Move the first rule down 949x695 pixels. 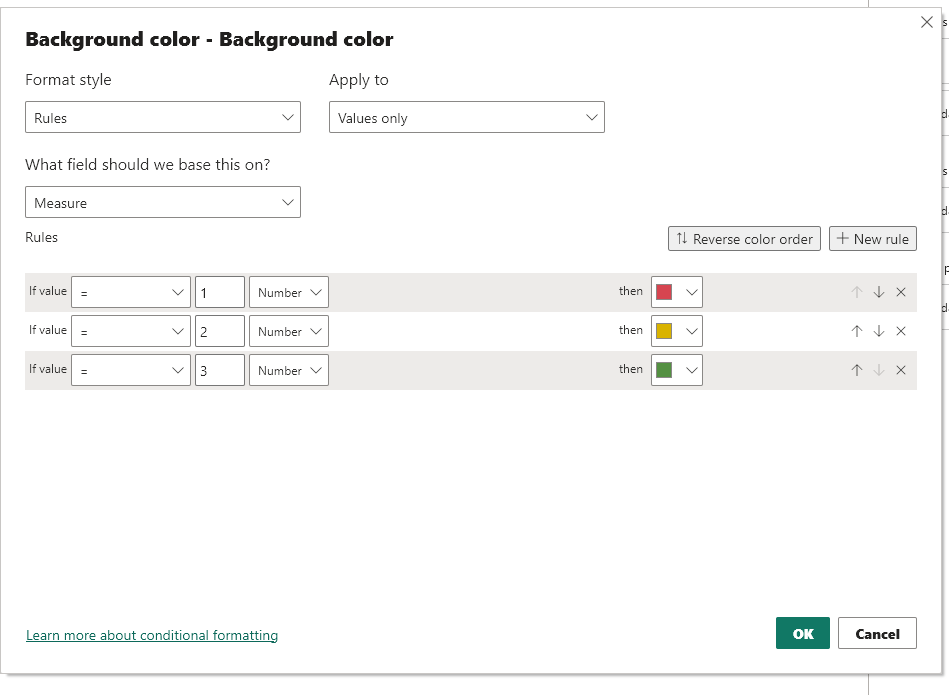pyautogui.click(x=879, y=292)
